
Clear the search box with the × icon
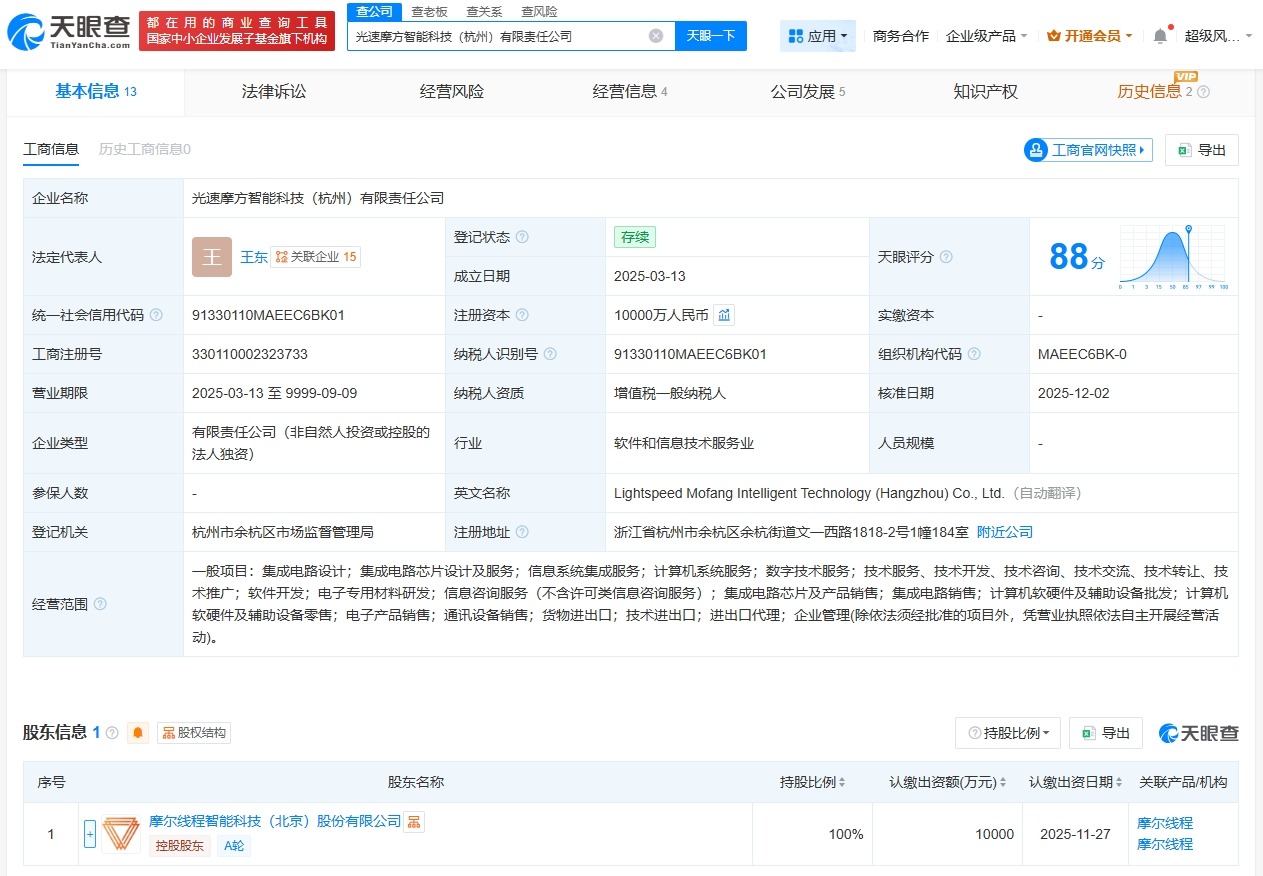657,35
